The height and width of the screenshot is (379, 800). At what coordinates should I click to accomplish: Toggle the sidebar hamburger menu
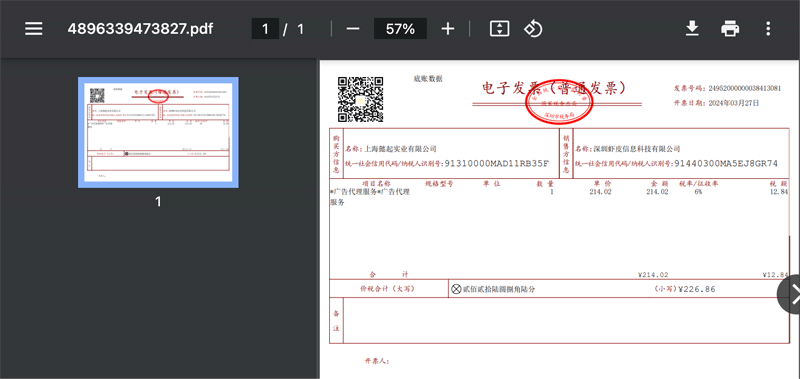click(x=34, y=29)
